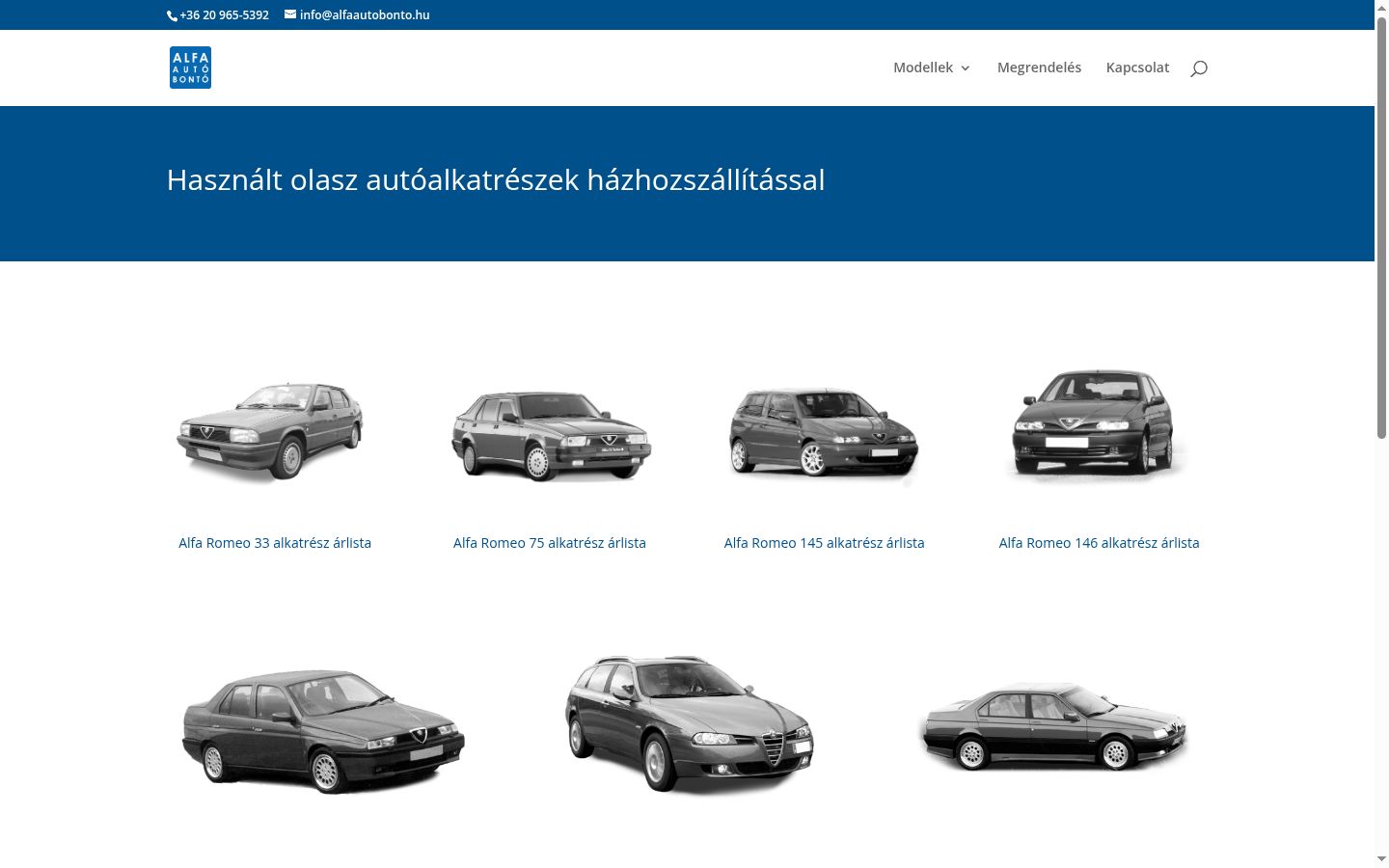Click the phone icon in top bar
Screen dimensions: 1389x868
coord(173,15)
